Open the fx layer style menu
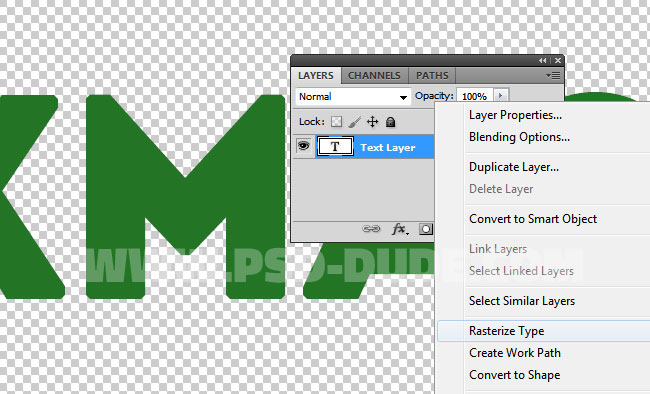The width and height of the screenshot is (650, 394). coord(400,229)
